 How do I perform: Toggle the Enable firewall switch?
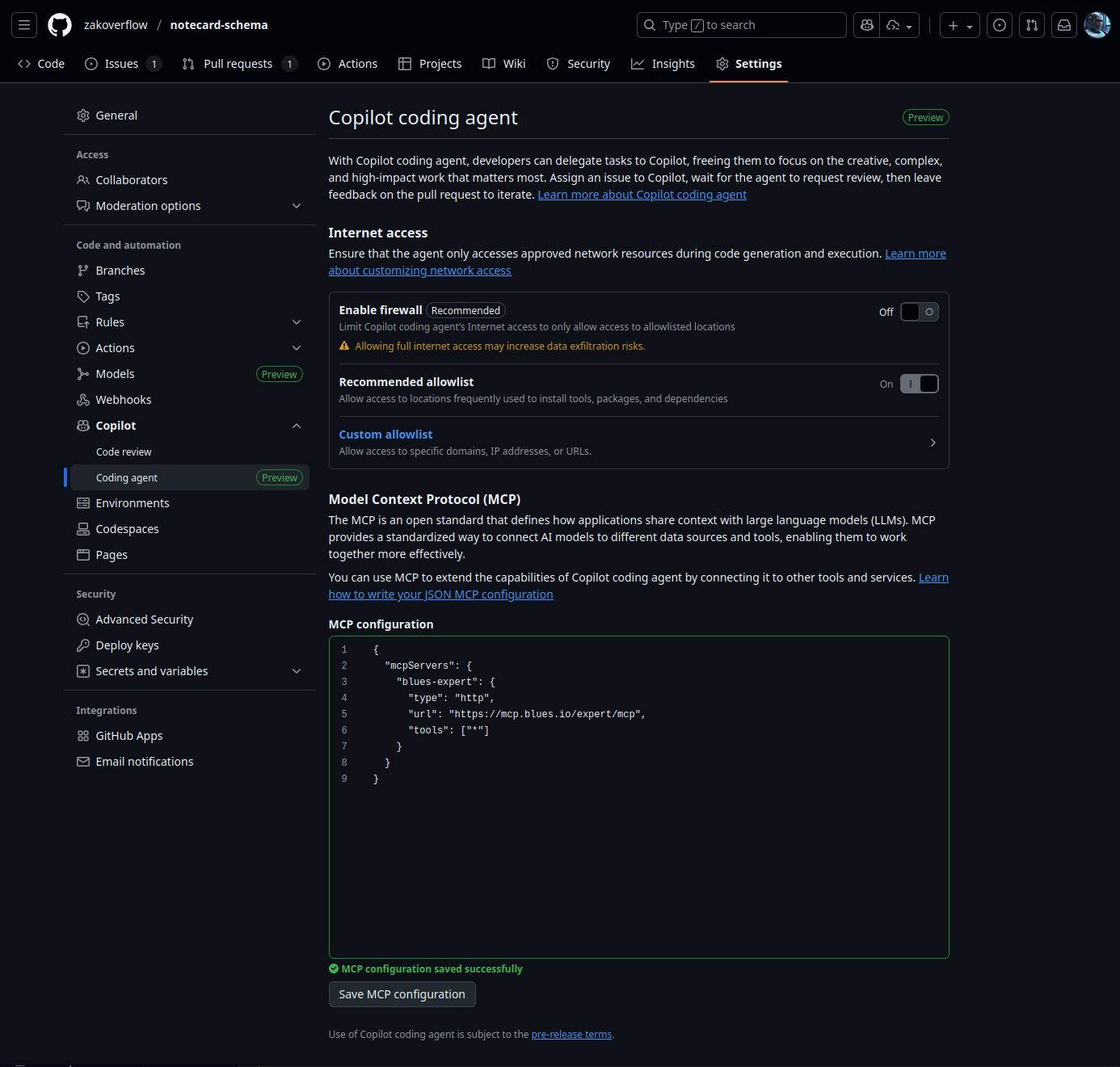click(920, 312)
